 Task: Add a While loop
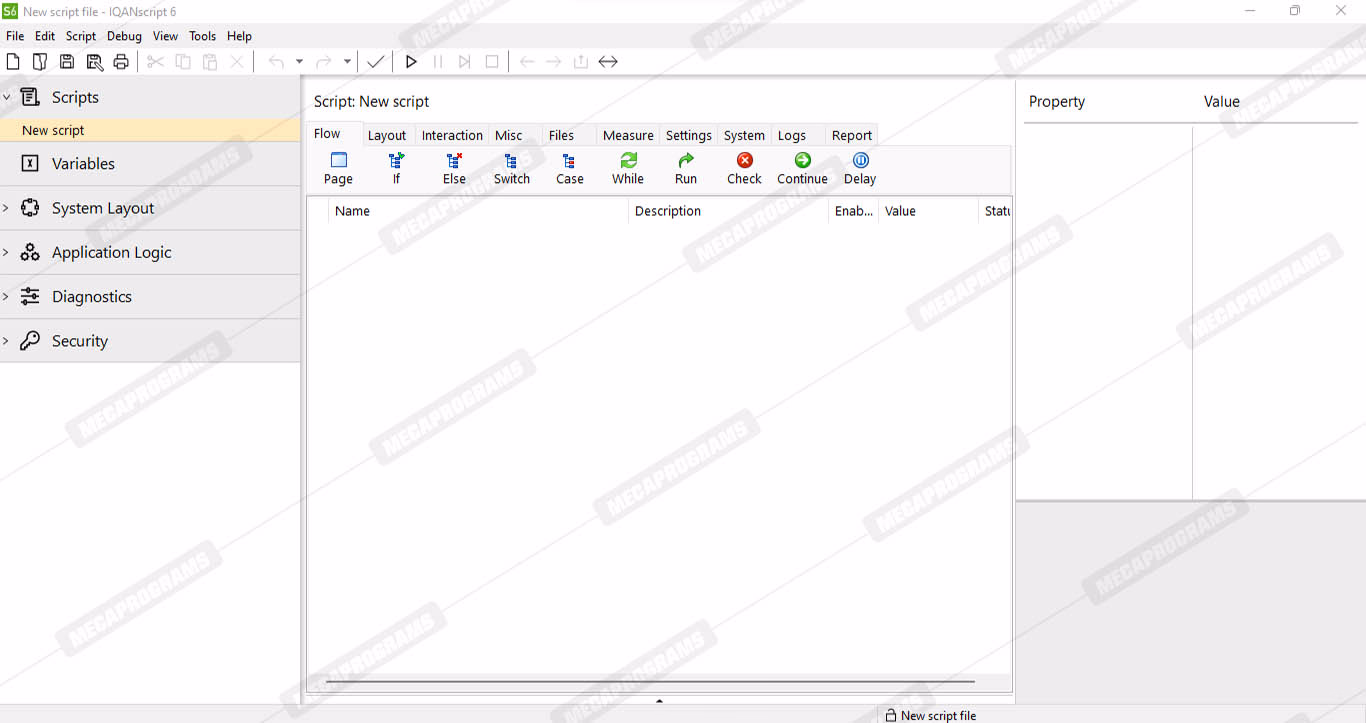click(x=628, y=168)
